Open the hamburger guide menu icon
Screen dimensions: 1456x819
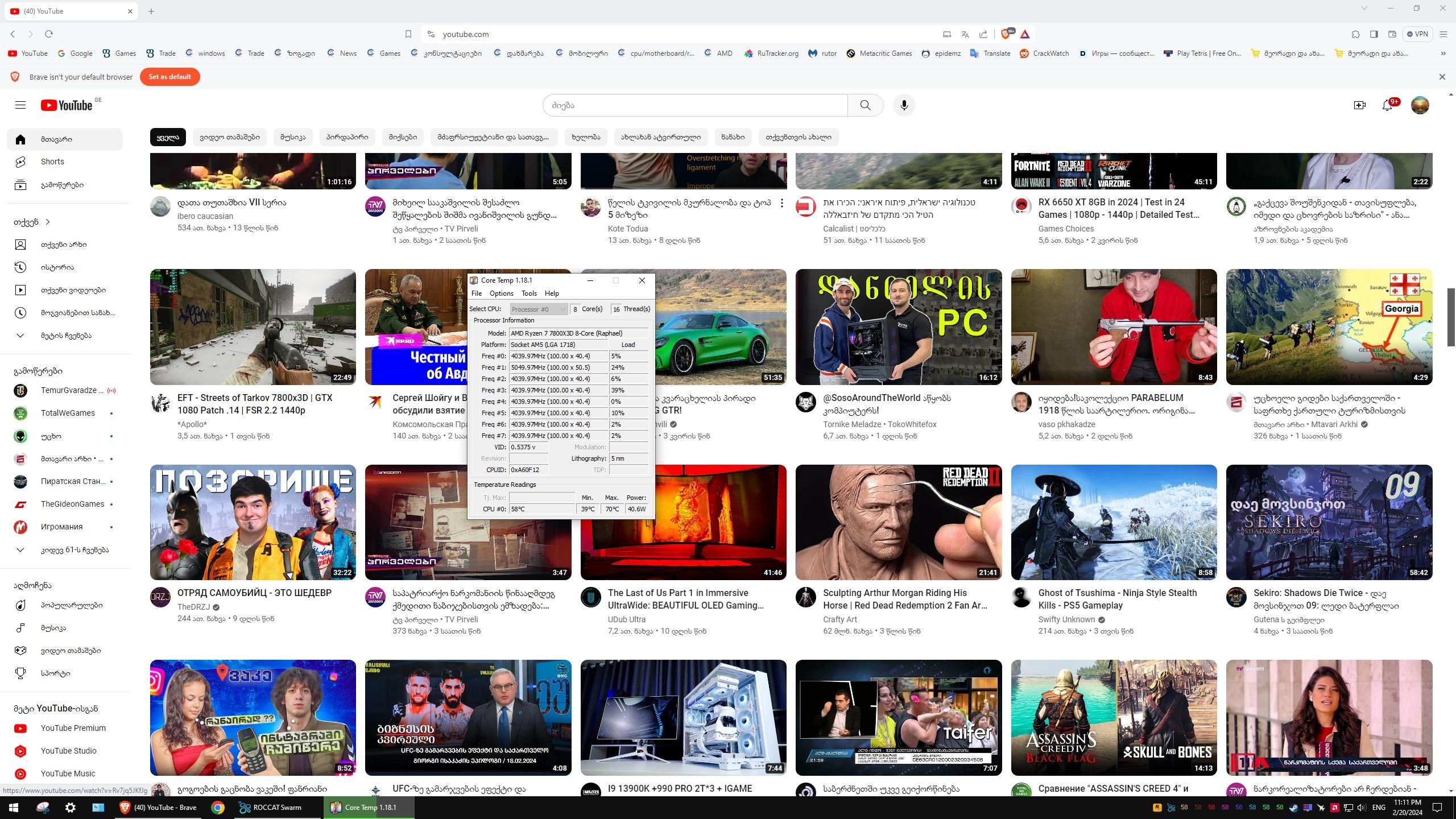coord(20,105)
